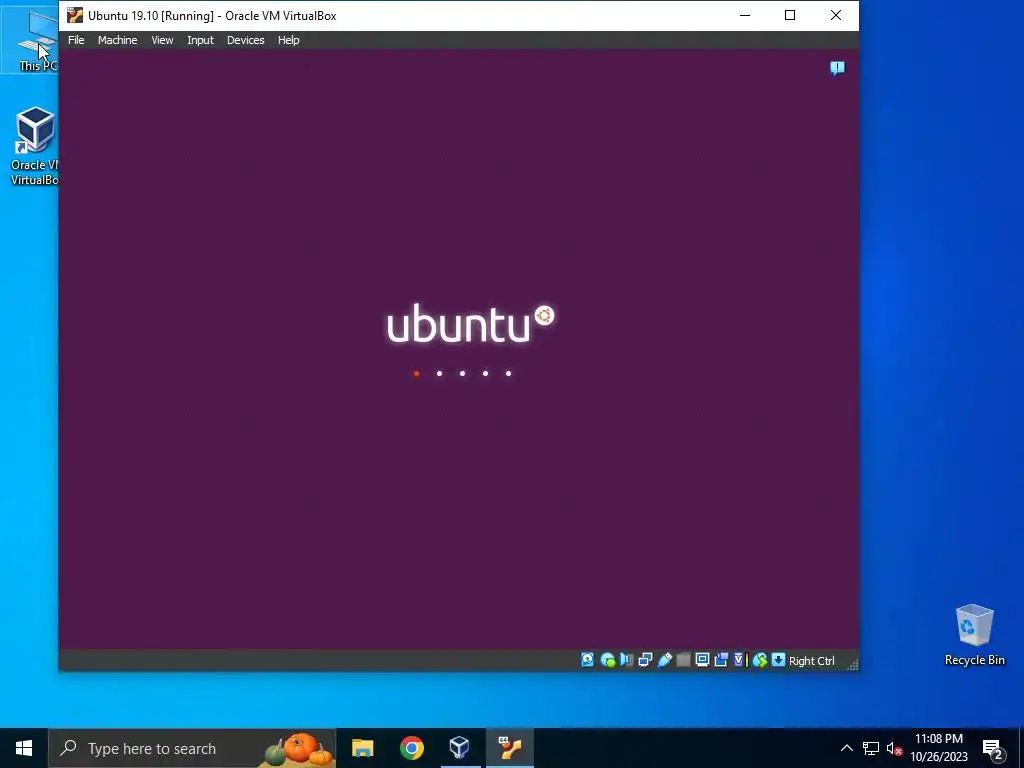Viewport: 1024px width, 768px height.
Task: Click the USB devices status icon
Action: point(665,660)
